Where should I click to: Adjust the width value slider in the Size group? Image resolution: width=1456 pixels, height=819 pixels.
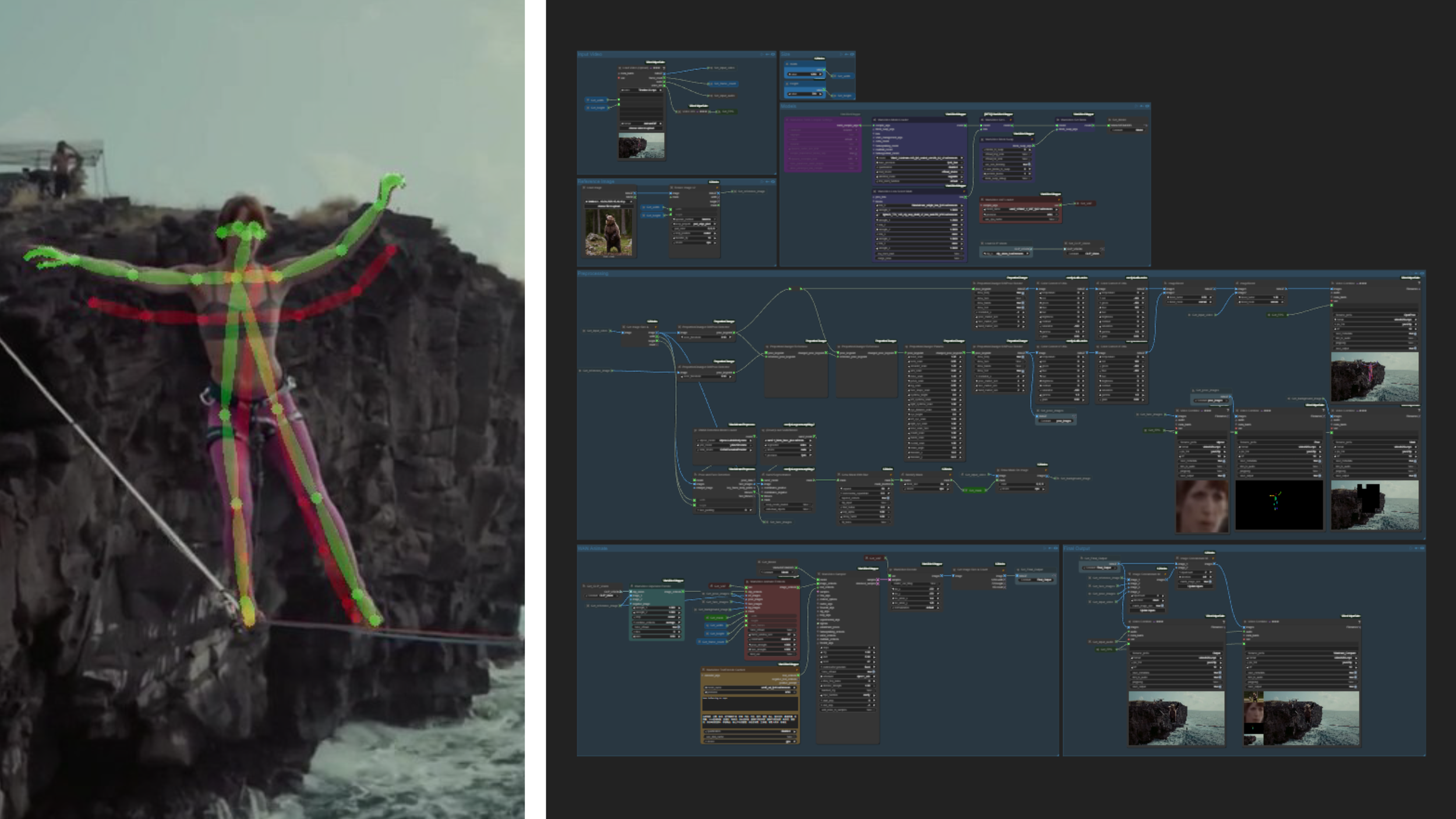click(x=804, y=74)
